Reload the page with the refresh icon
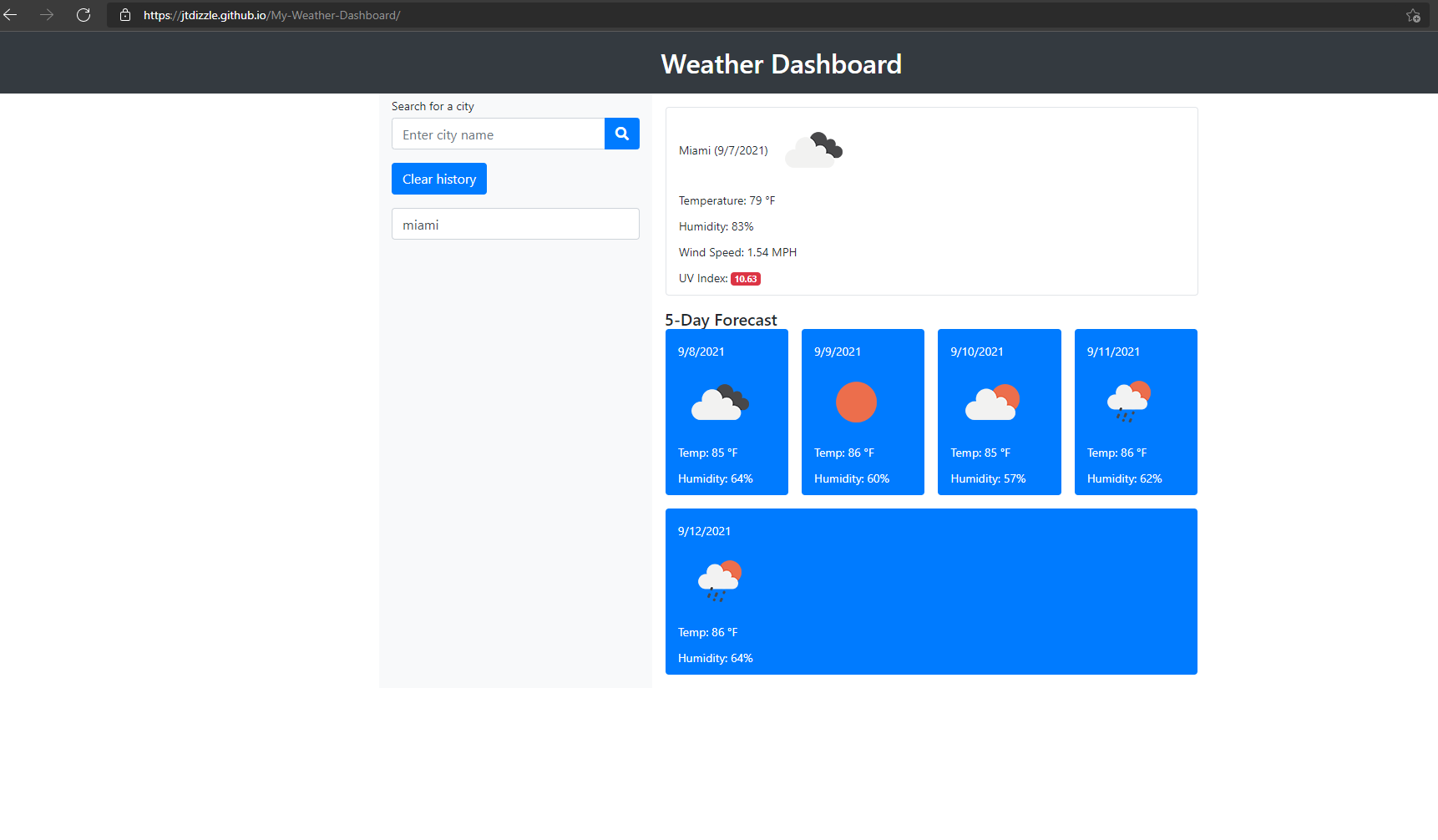 (x=84, y=15)
